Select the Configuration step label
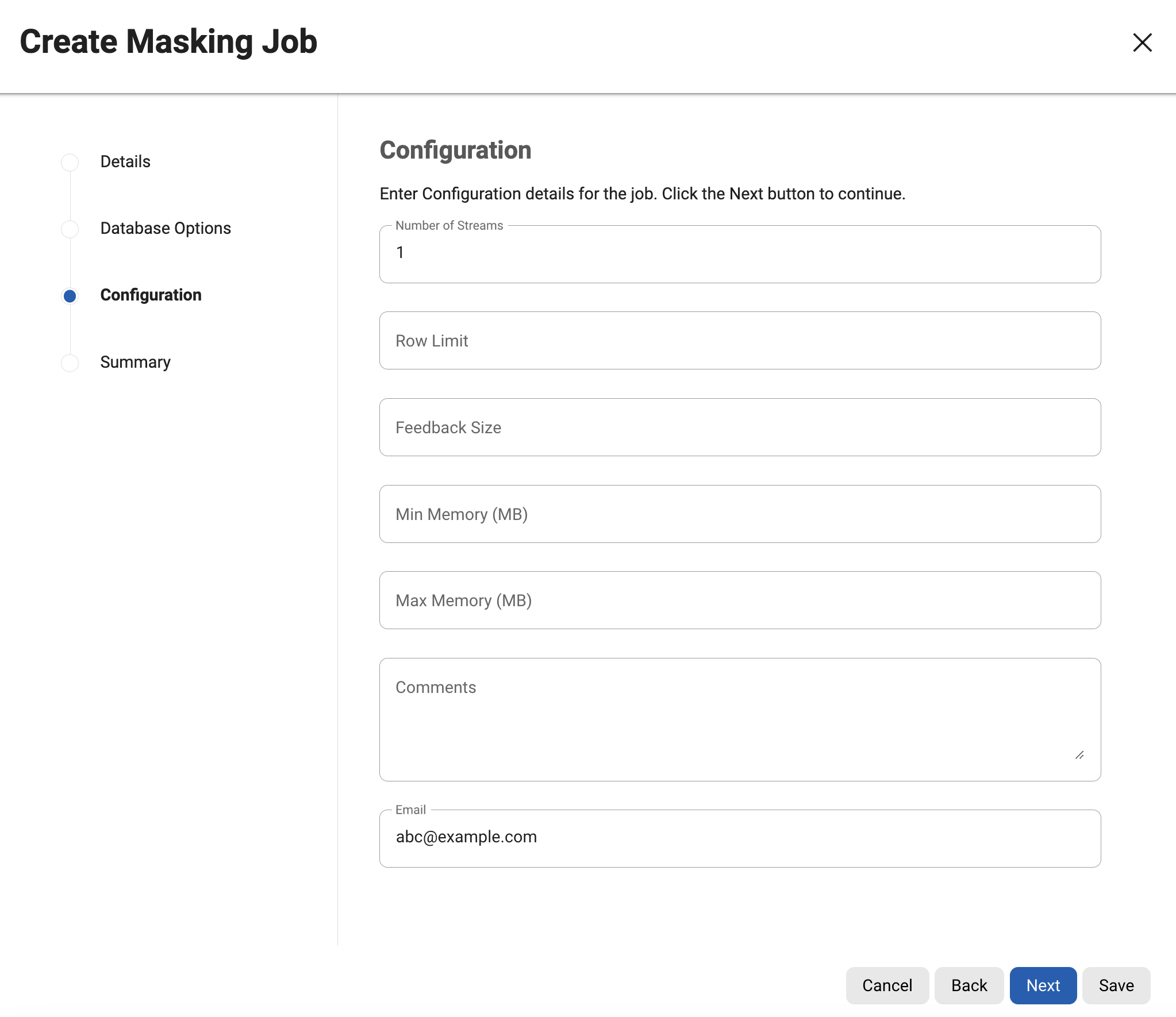 pyautogui.click(x=151, y=295)
